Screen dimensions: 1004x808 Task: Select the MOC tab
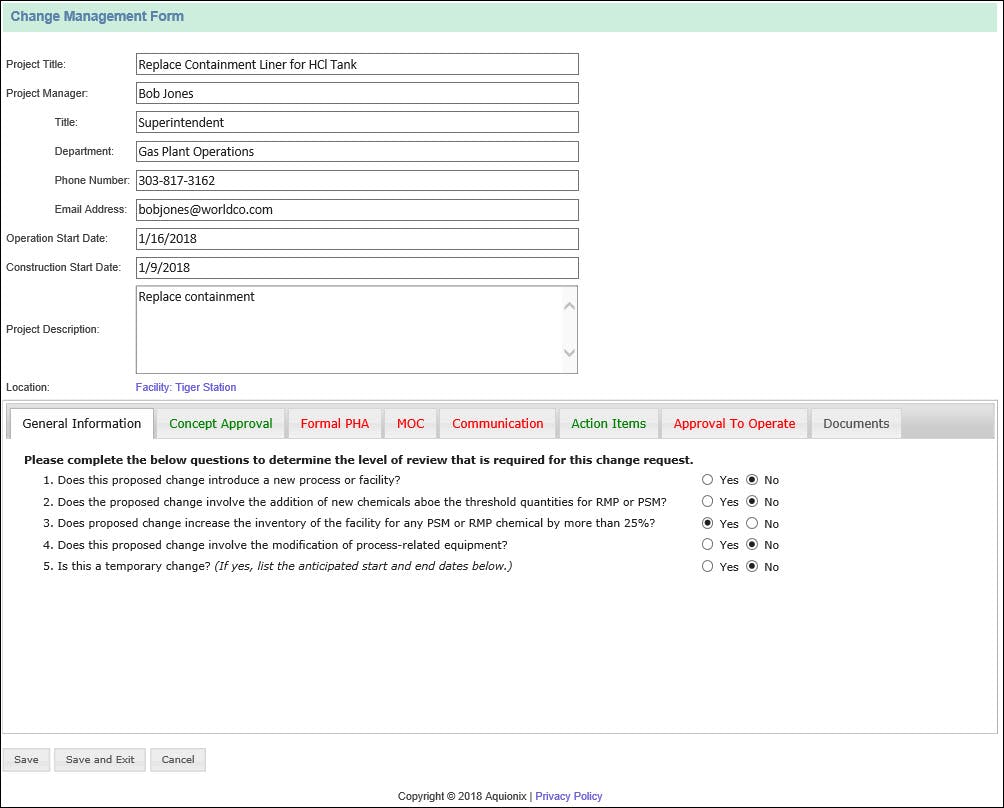(x=410, y=423)
